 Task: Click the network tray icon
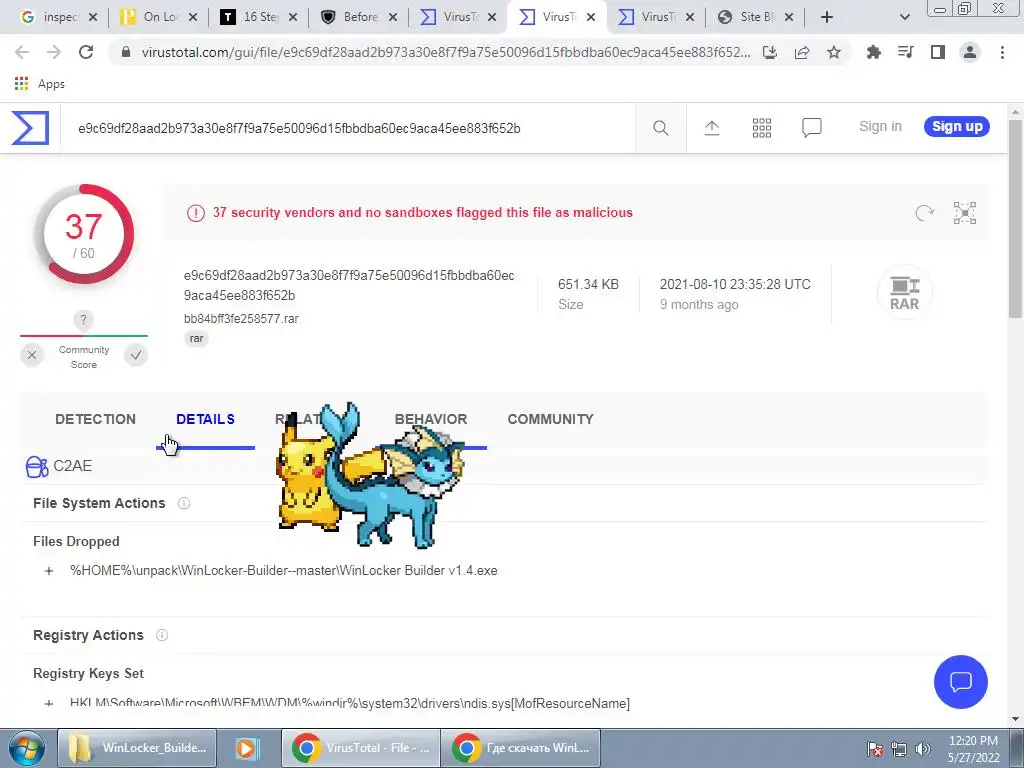pos(899,749)
